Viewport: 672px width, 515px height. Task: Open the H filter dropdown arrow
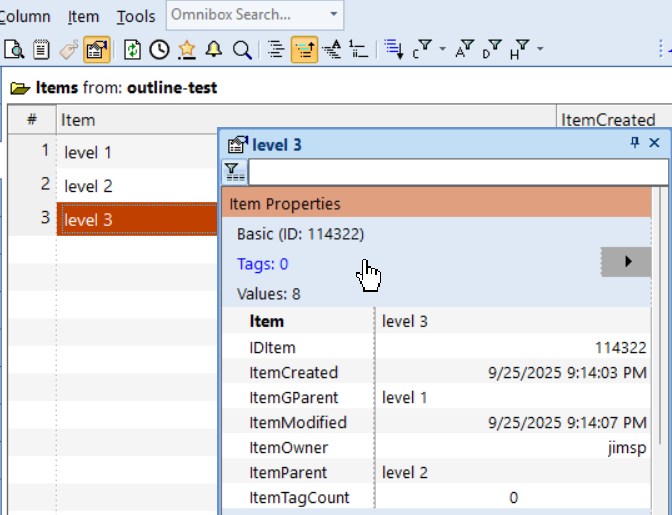(540, 49)
